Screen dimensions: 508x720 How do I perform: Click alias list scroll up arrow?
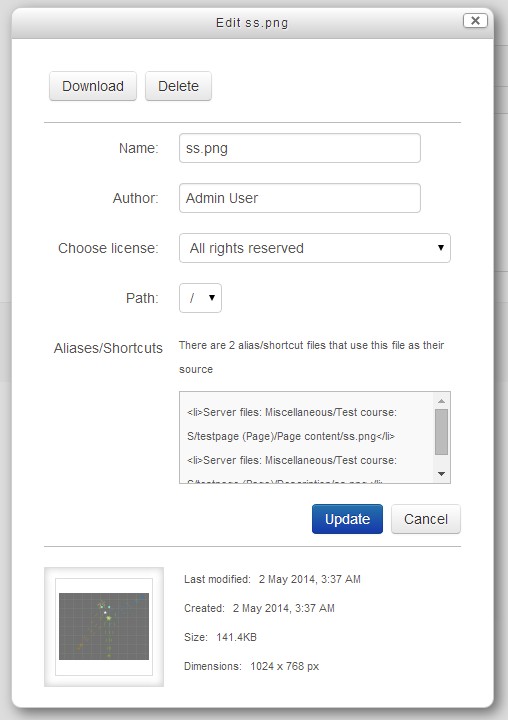click(x=441, y=401)
